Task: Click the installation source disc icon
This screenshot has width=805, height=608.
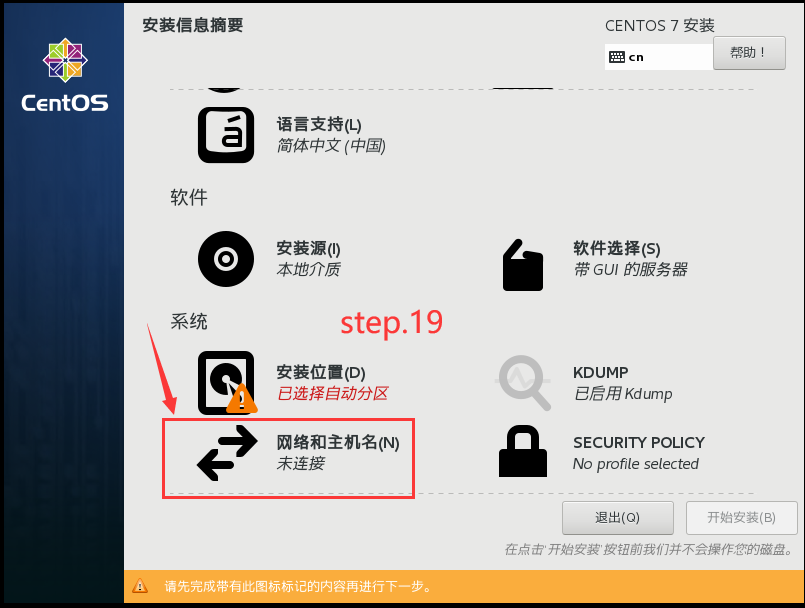Action: pos(226,259)
